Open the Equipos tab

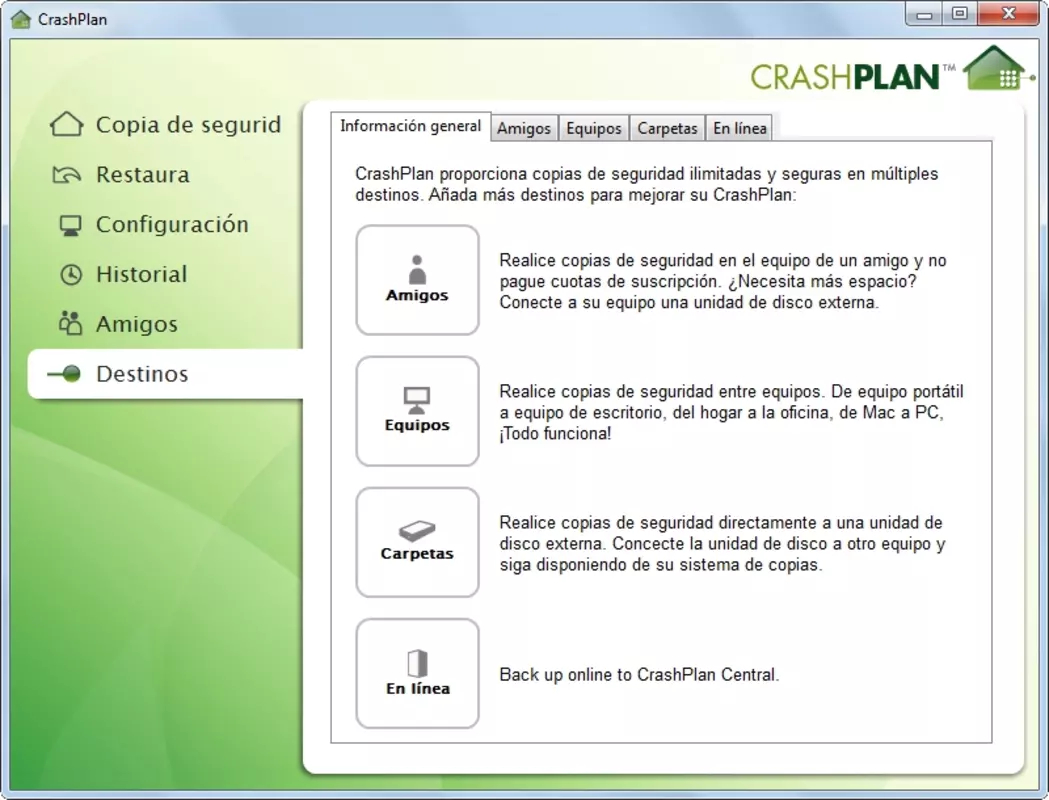click(594, 128)
